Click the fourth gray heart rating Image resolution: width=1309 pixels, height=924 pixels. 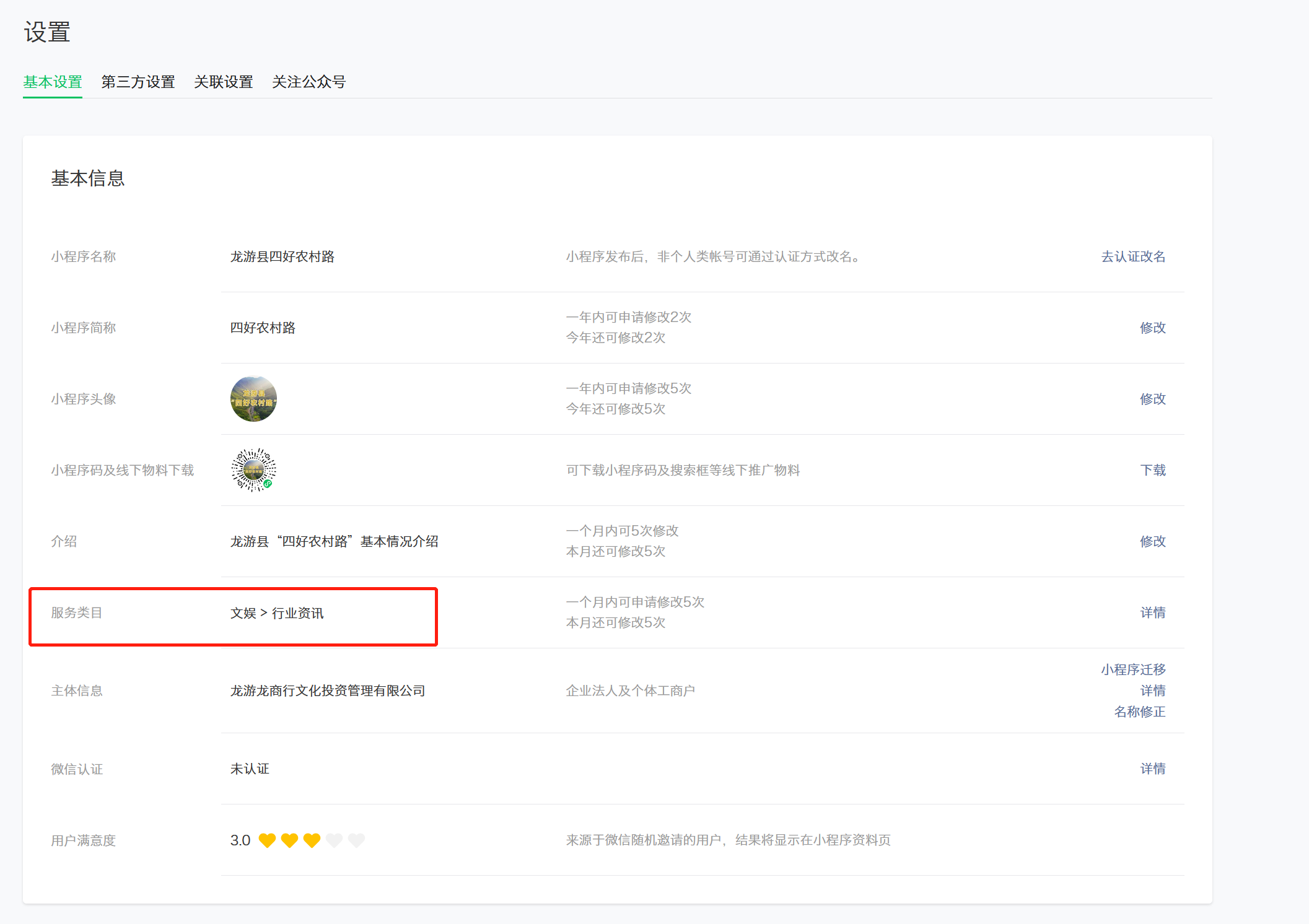(334, 840)
